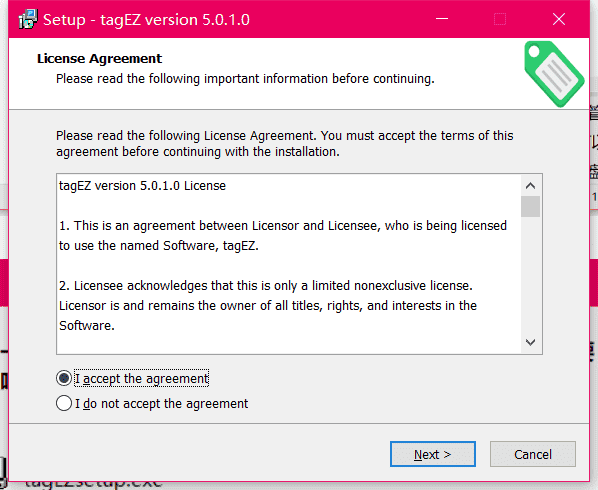Close the tagEZ Setup window
The width and height of the screenshot is (598, 490).
point(559,19)
